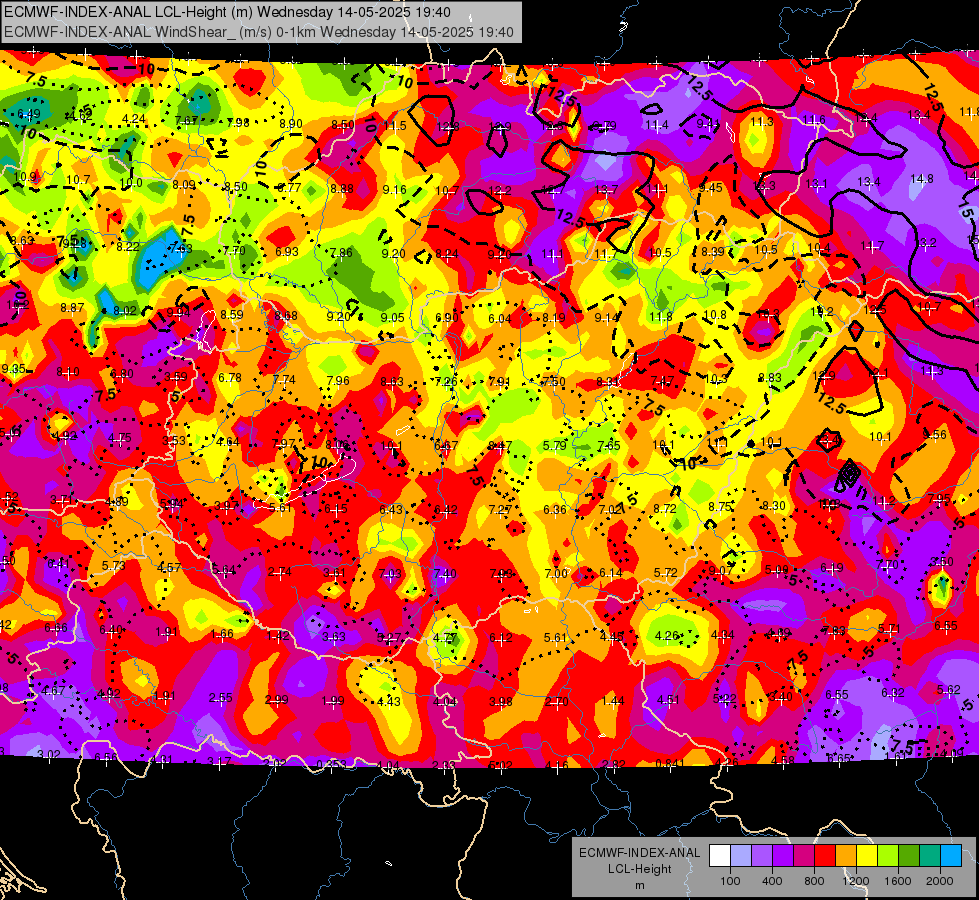979x900 pixels.
Task: Click the grid value '7.27'
Action: (500, 510)
